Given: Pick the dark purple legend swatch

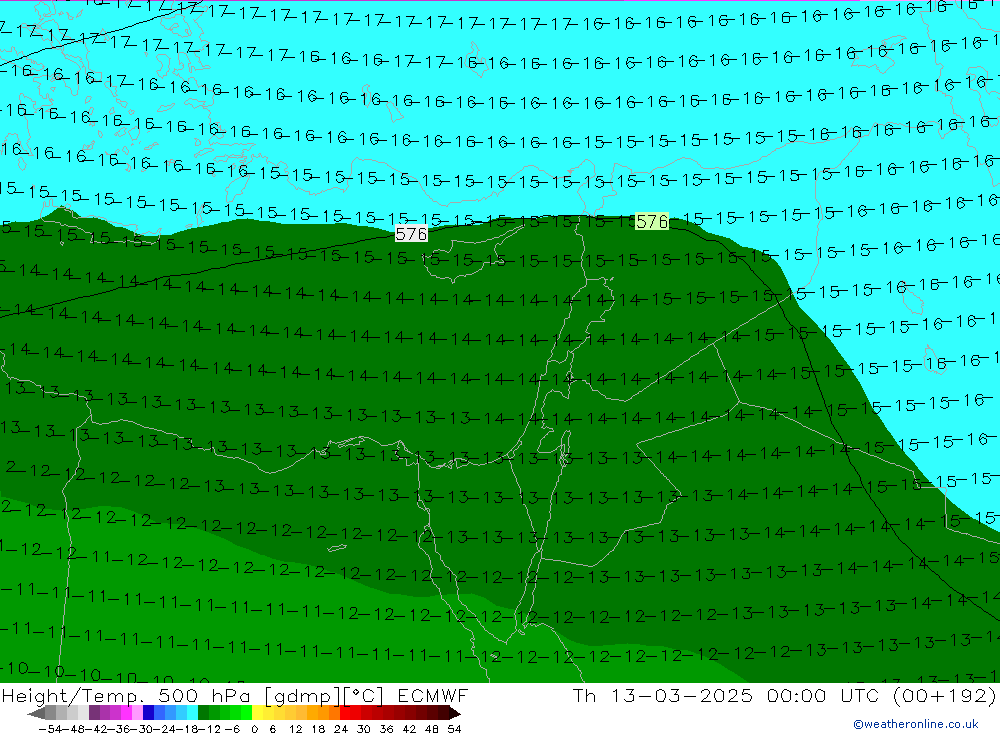Looking at the screenshot, I should [x=94, y=713].
